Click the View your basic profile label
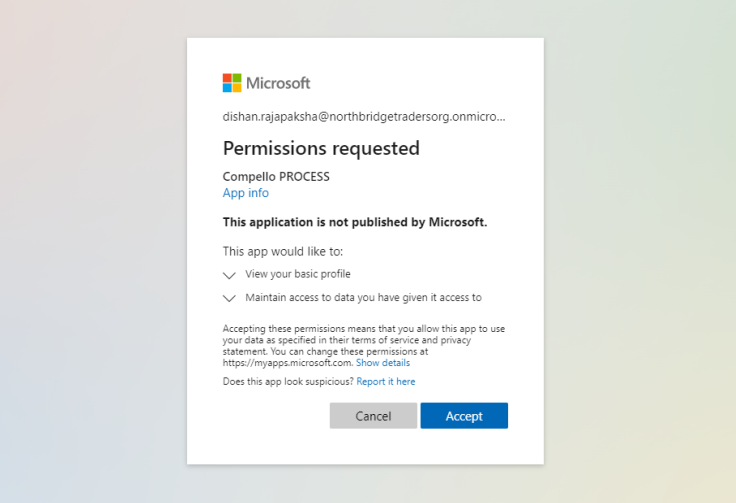This screenshot has width=736, height=503. tap(298, 274)
